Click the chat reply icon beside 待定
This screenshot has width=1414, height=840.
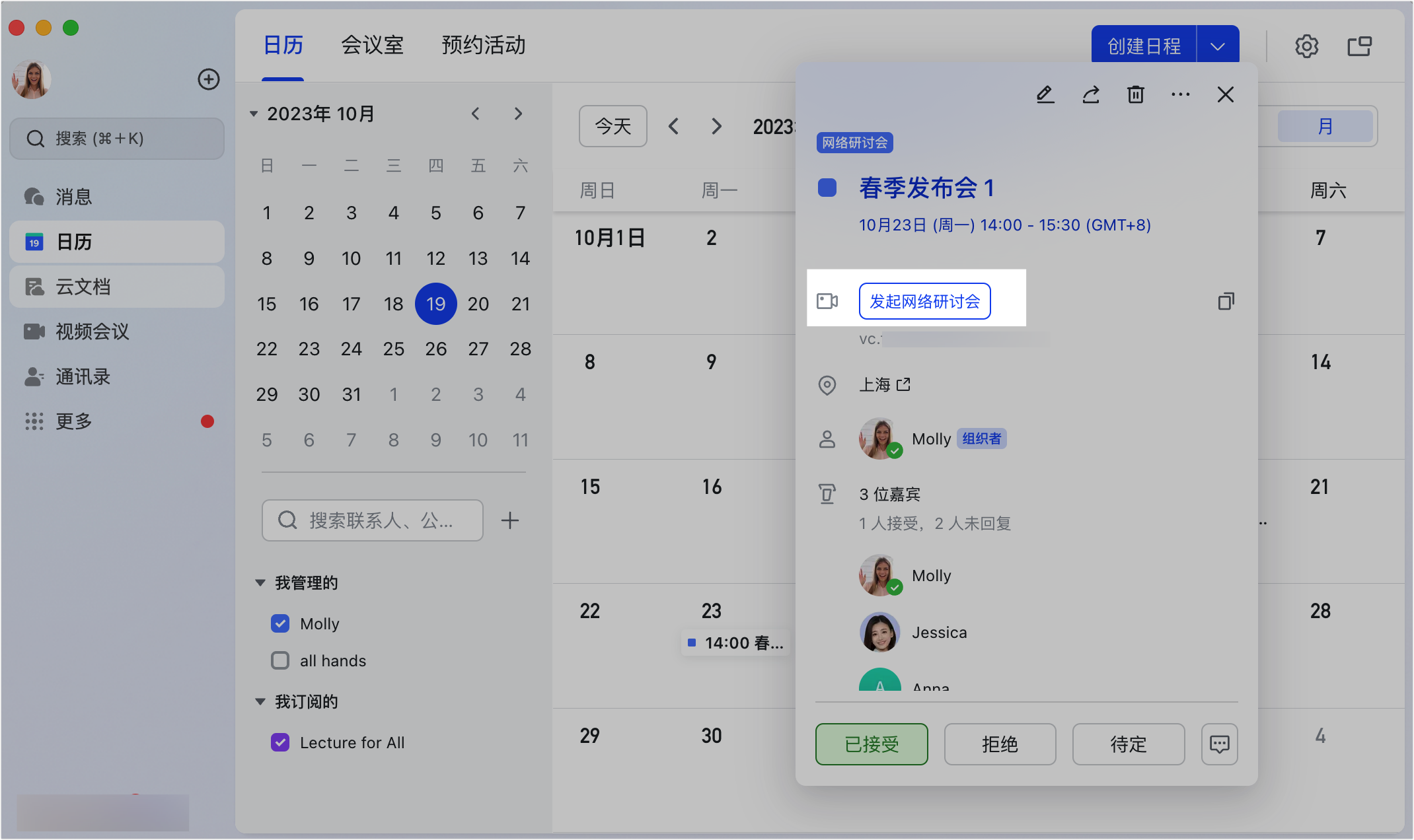1219,744
